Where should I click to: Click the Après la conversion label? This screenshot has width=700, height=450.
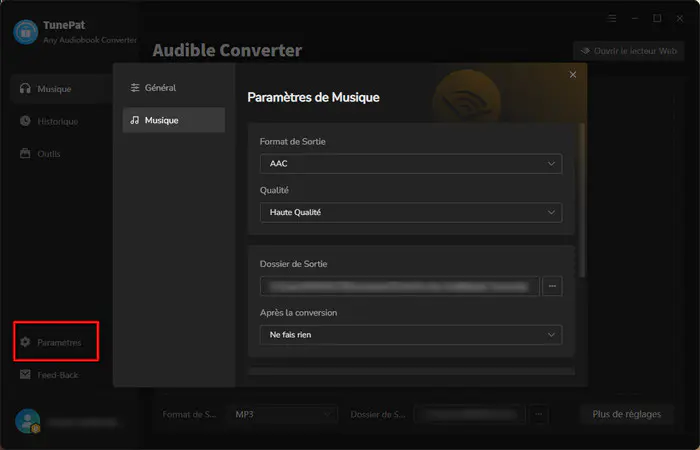point(298,312)
